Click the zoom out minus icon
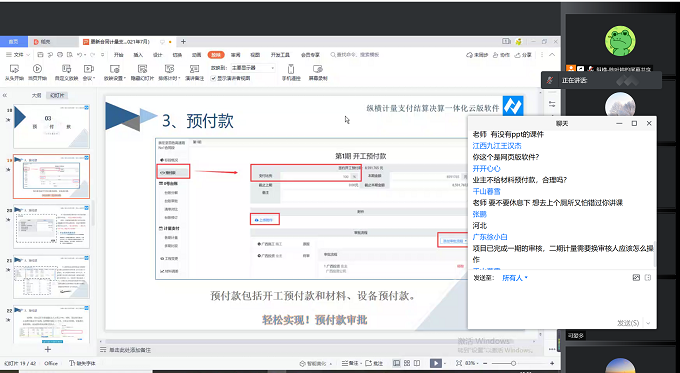The height and width of the screenshot is (373, 680). 485,363
